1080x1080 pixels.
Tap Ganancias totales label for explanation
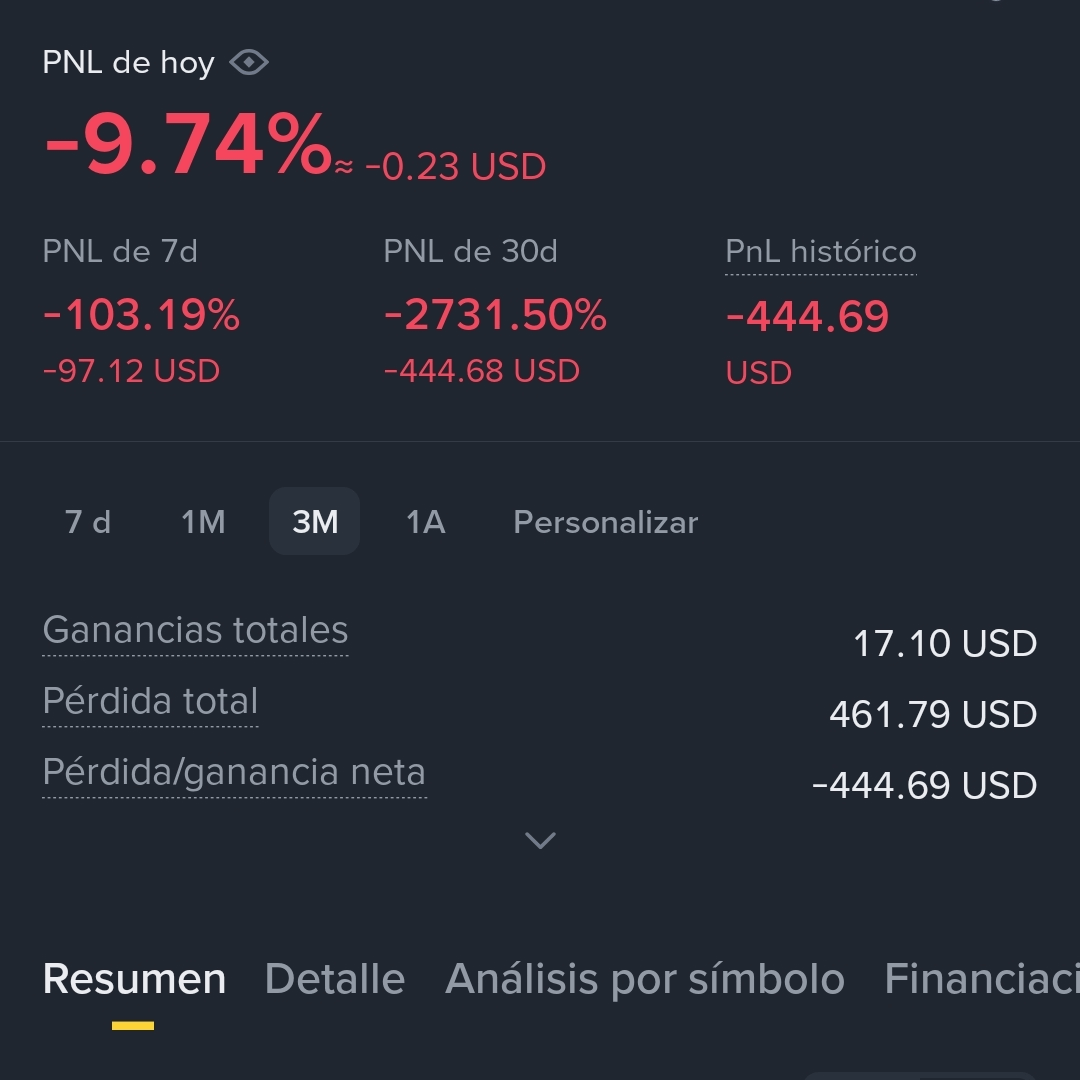coord(196,630)
